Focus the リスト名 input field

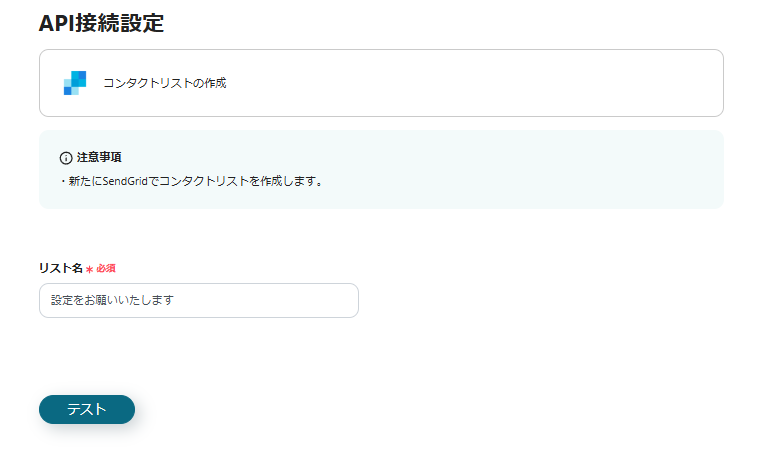tap(198, 300)
